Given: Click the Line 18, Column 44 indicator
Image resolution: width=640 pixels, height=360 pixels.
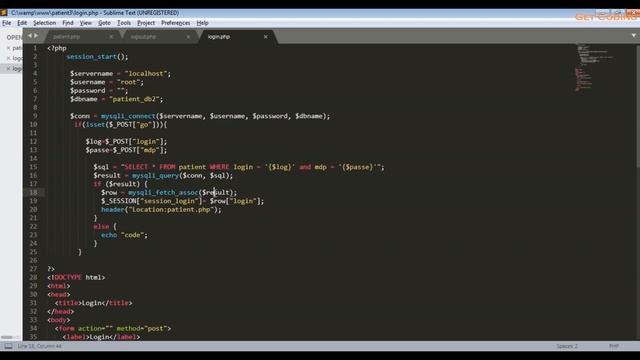Looking at the screenshot, I should point(40,346).
